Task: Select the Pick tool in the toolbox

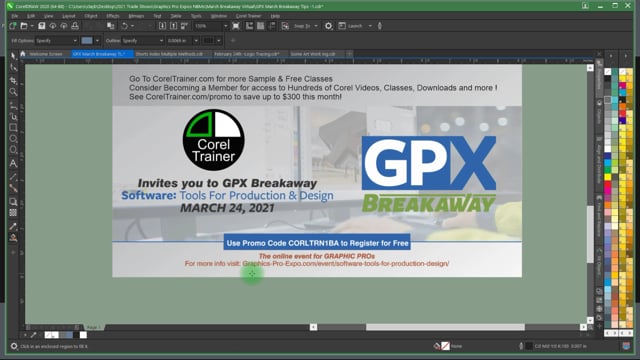Action: click(13, 56)
